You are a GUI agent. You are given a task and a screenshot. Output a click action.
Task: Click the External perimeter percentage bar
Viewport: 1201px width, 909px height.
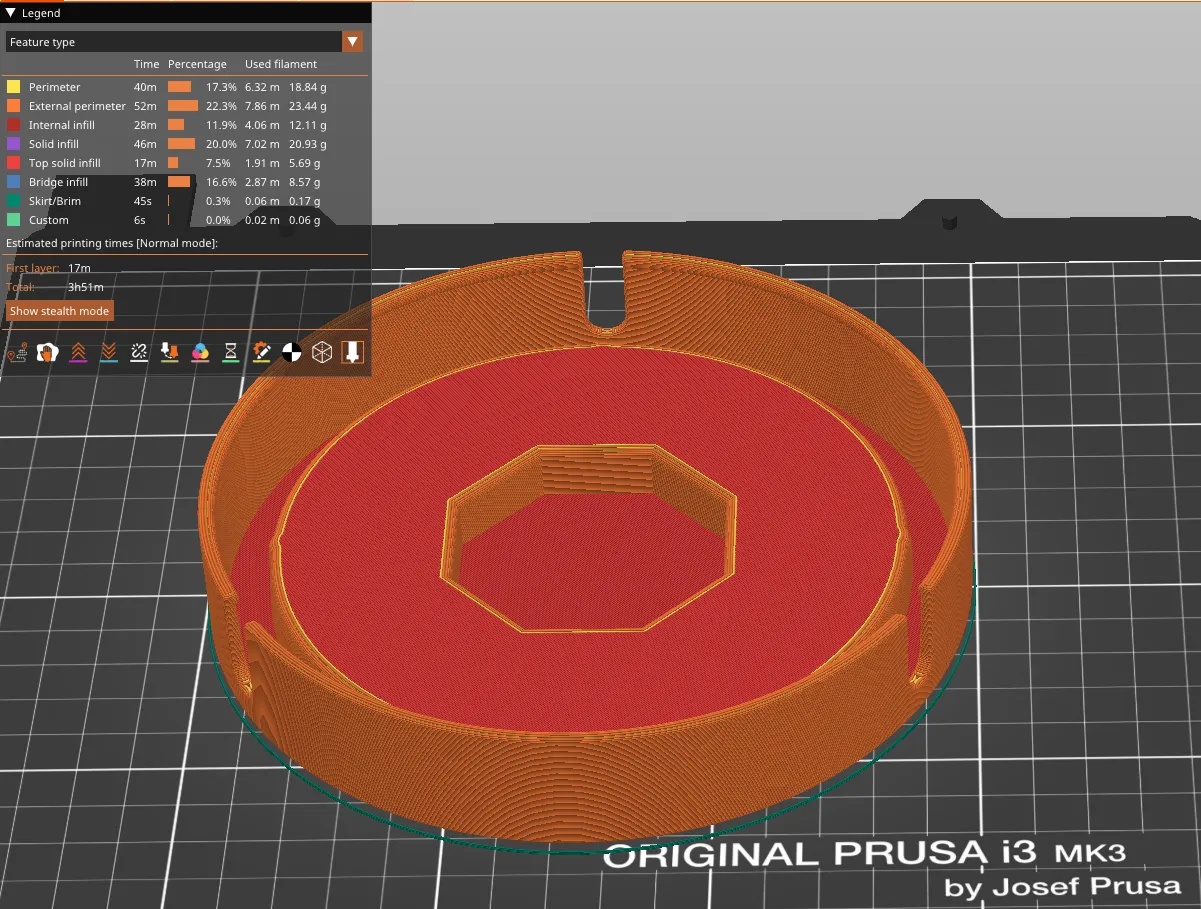tap(183, 106)
